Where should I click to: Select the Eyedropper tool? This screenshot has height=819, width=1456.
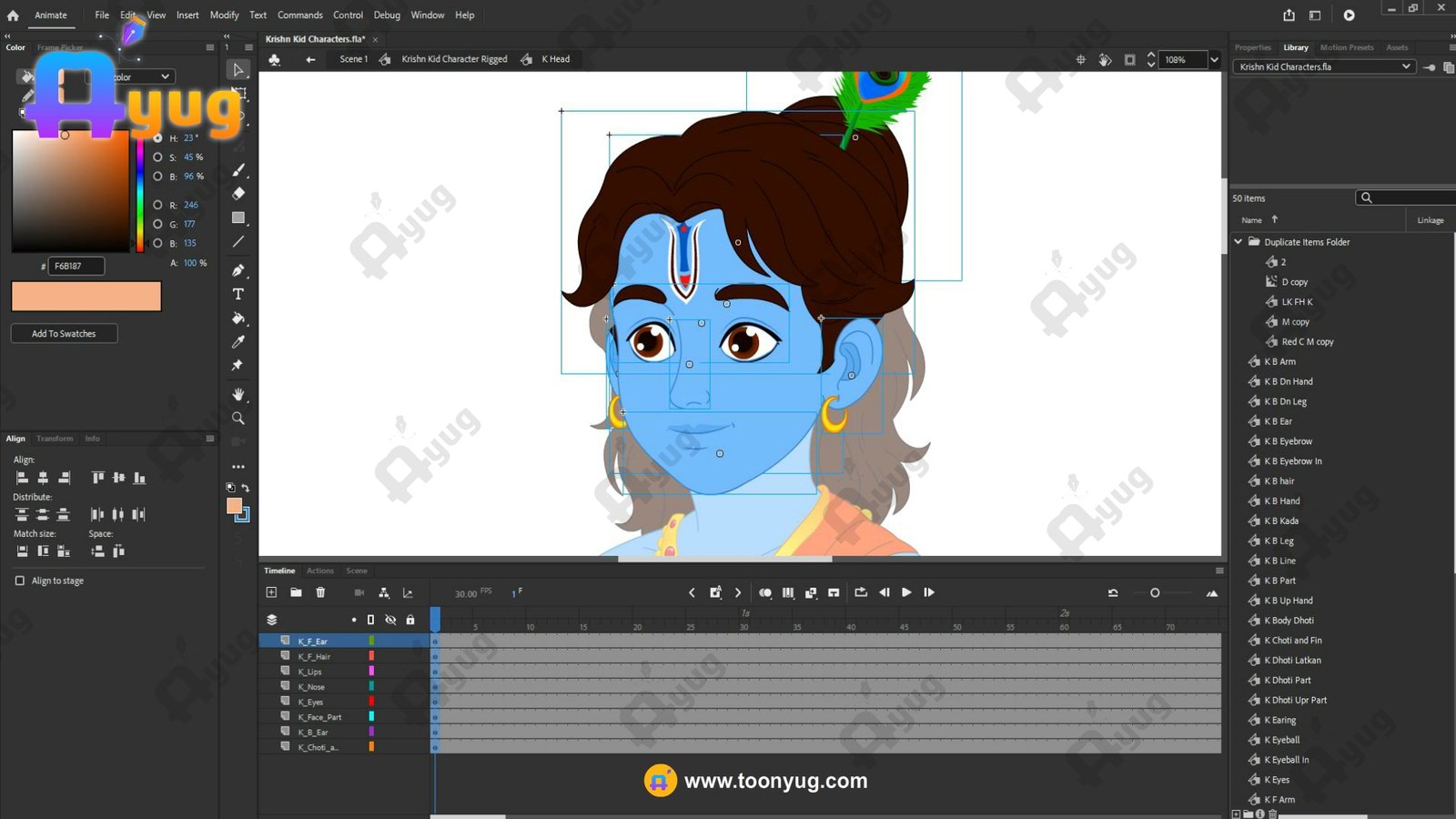pyautogui.click(x=238, y=342)
